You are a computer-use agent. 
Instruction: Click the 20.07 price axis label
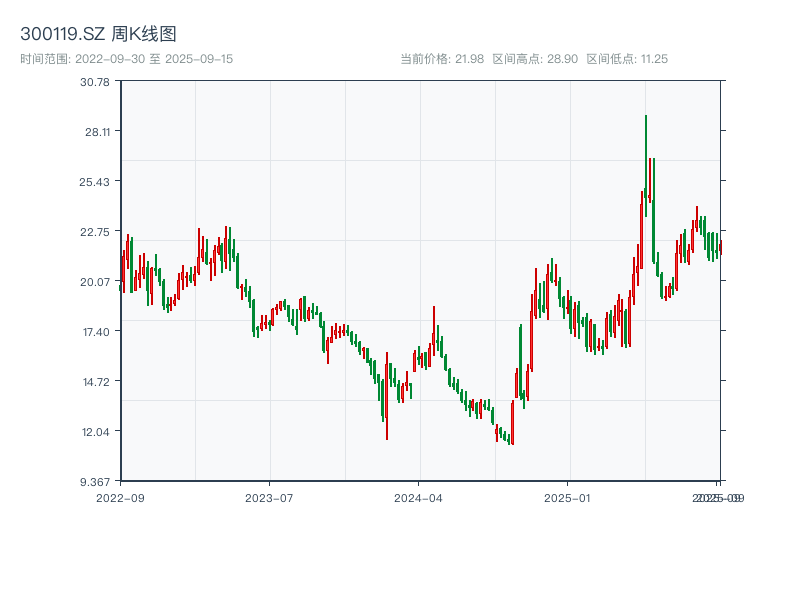point(95,281)
